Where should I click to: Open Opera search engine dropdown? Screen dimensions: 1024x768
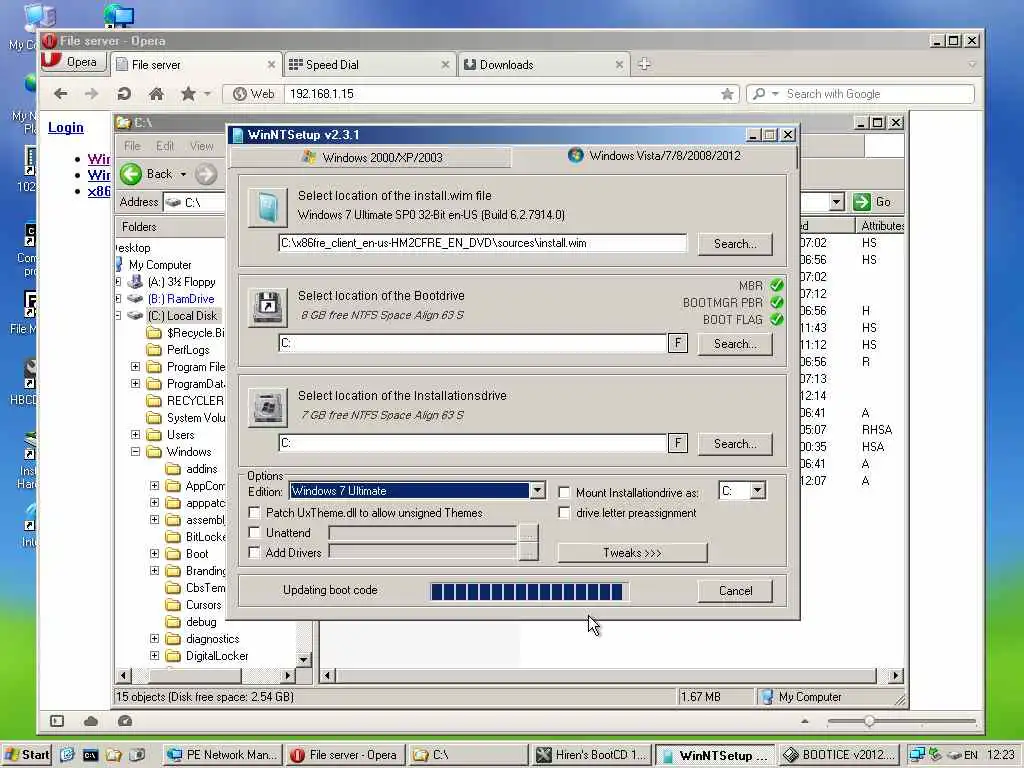[775, 94]
